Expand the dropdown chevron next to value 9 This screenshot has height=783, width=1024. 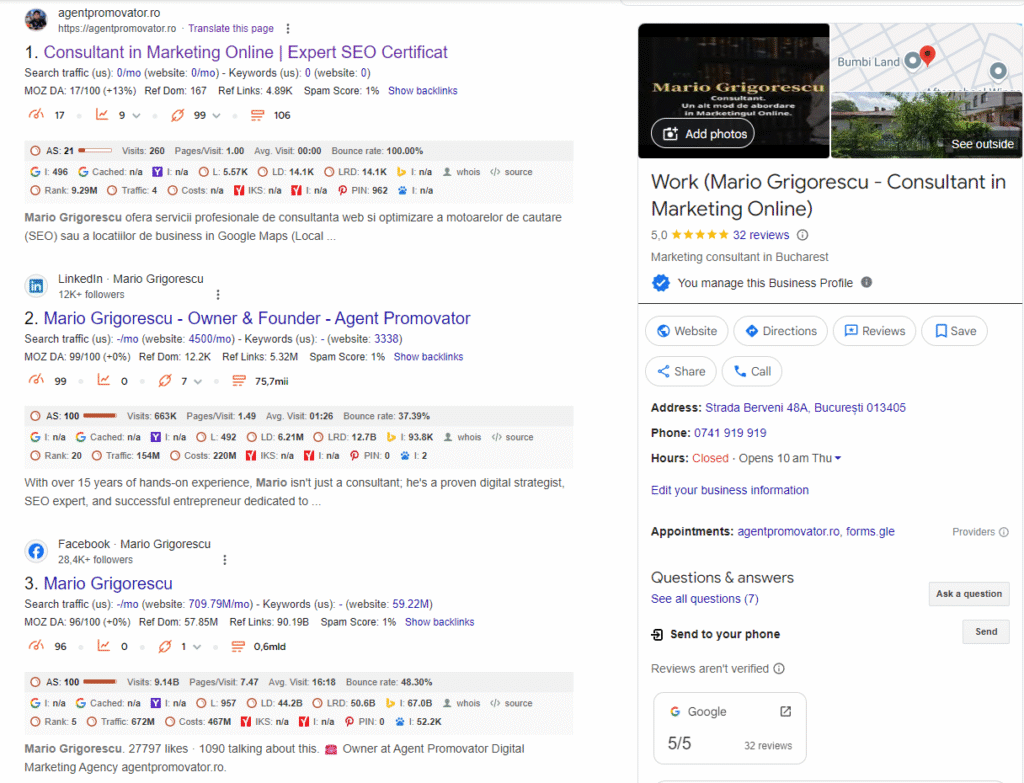coord(136,116)
